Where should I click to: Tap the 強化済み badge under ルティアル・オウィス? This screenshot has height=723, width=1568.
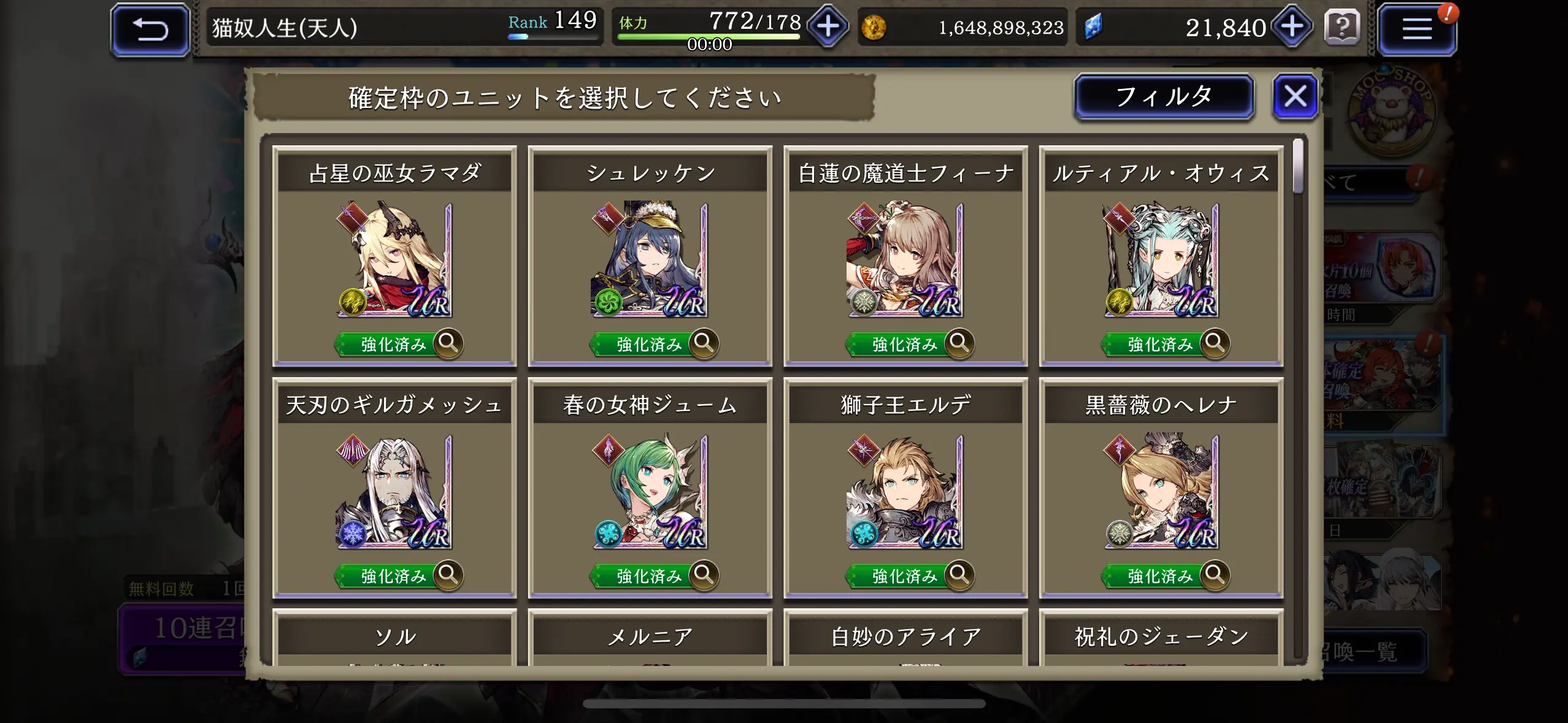pyautogui.click(x=1153, y=345)
